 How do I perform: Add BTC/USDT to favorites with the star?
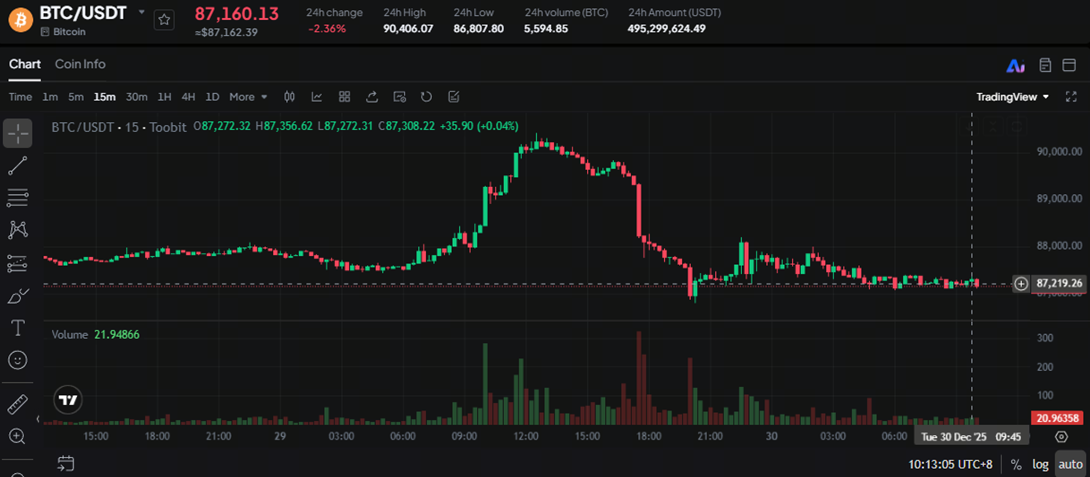(x=164, y=20)
